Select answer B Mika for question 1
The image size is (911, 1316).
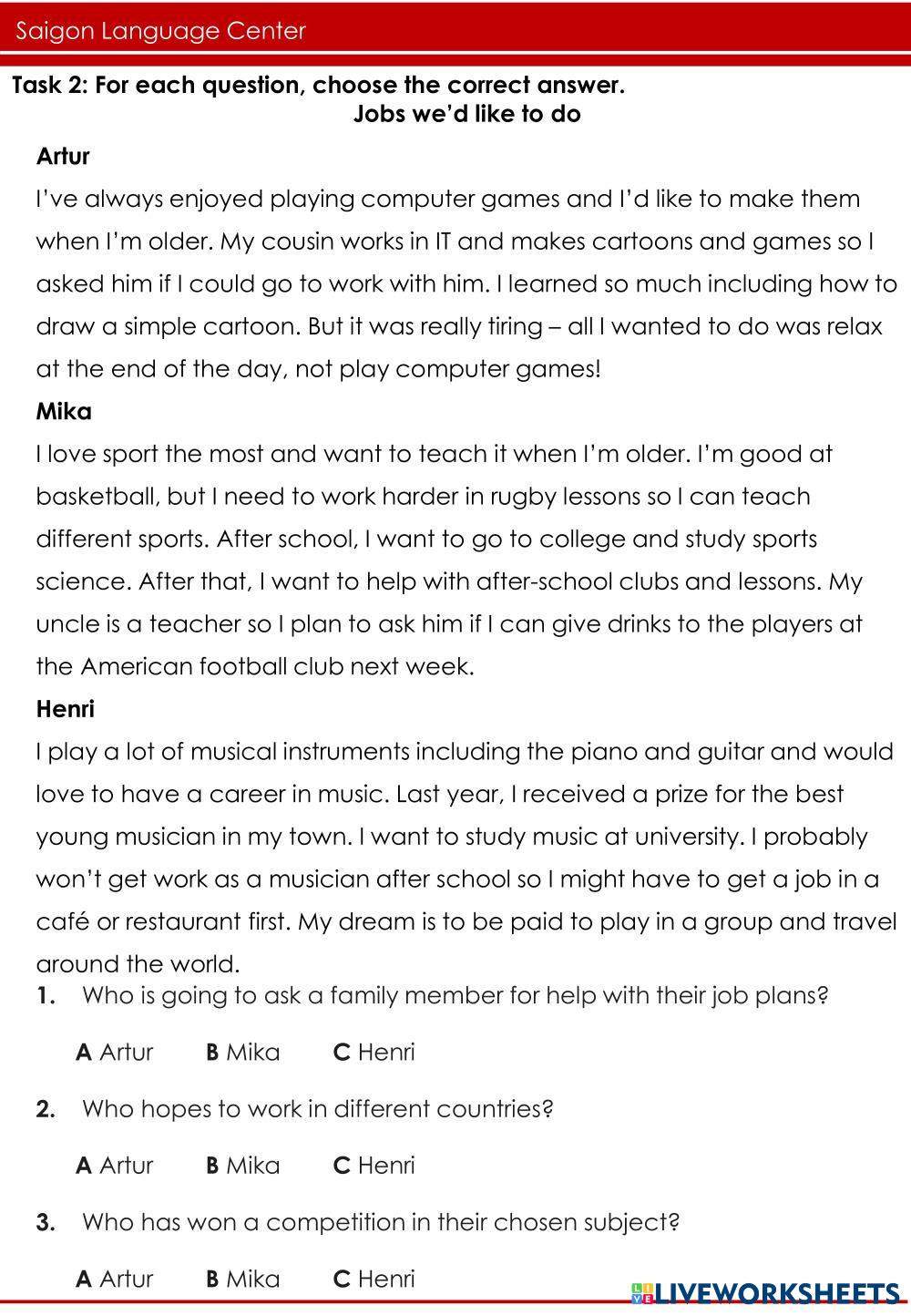click(x=243, y=1052)
